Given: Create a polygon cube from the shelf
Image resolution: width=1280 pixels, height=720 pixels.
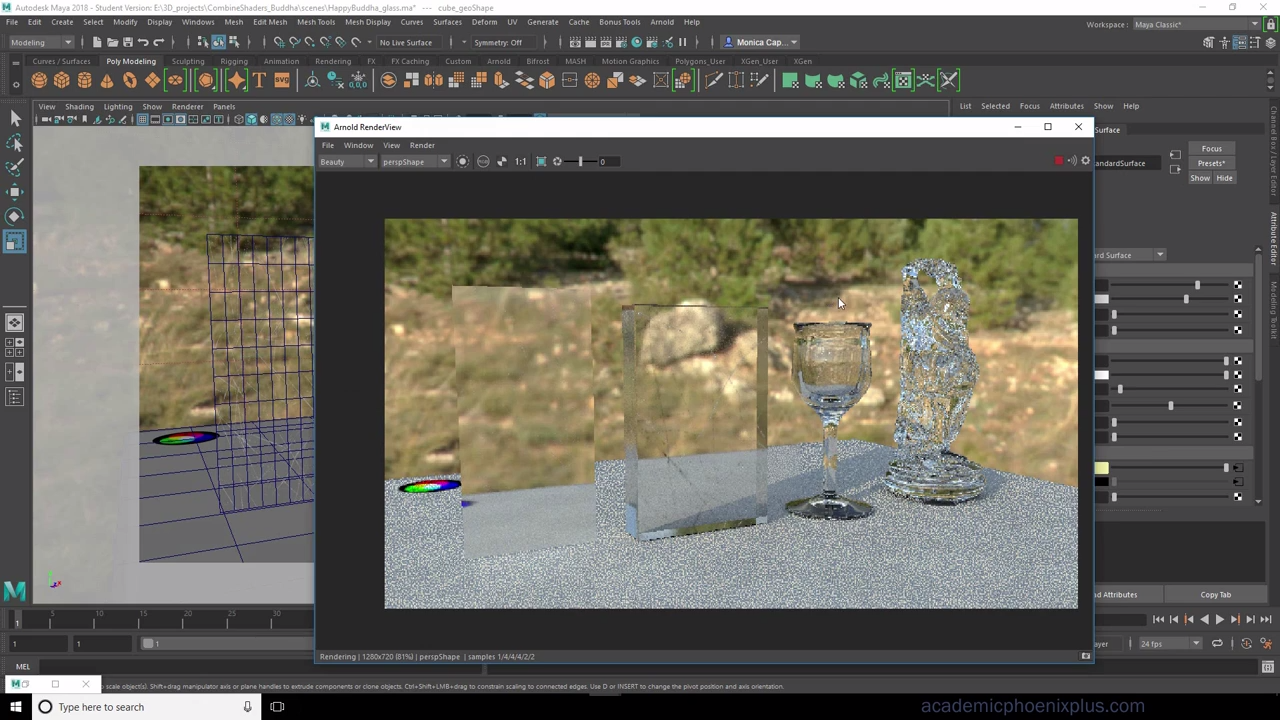Looking at the screenshot, I should click(62, 81).
